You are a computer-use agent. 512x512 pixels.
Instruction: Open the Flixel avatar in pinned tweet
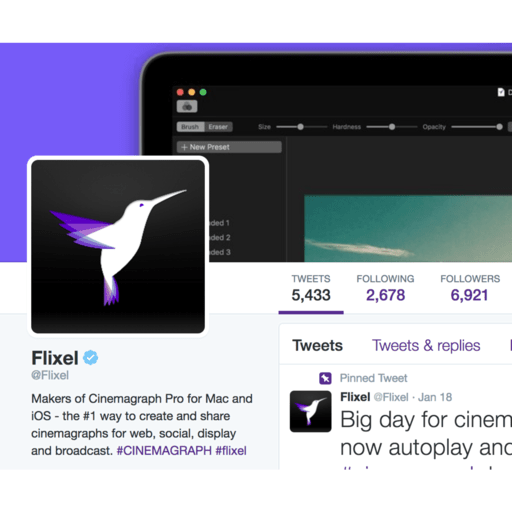coord(311,411)
